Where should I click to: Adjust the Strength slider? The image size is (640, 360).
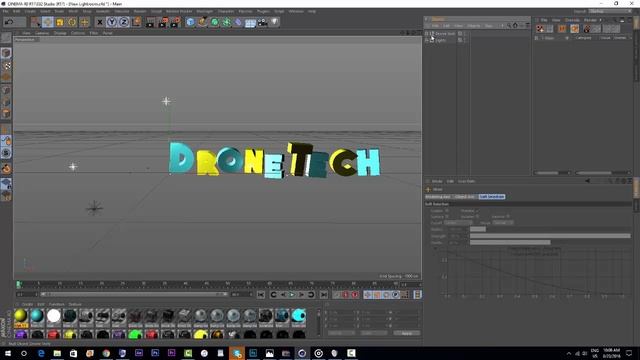pos(550,236)
